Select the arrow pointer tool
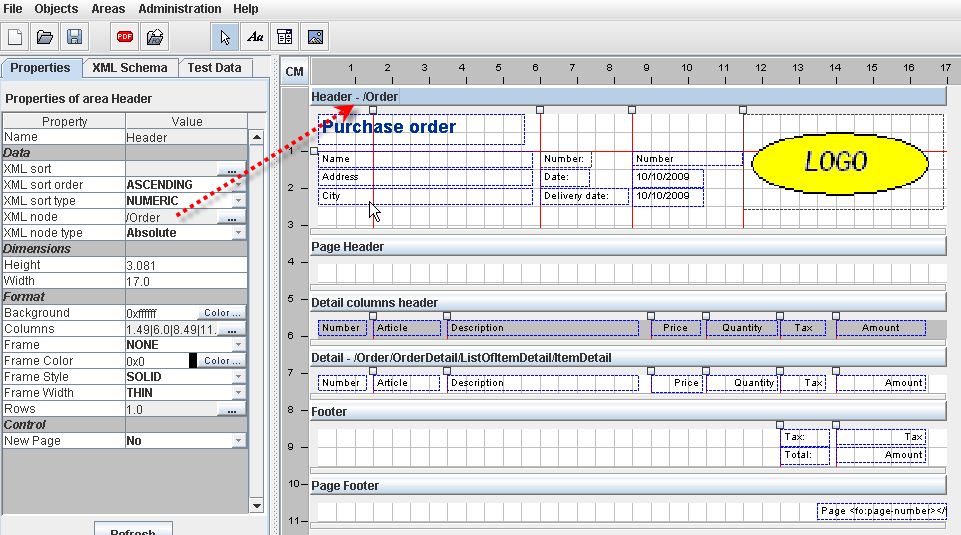This screenshot has height=535, width=961. (x=225, y=37)
